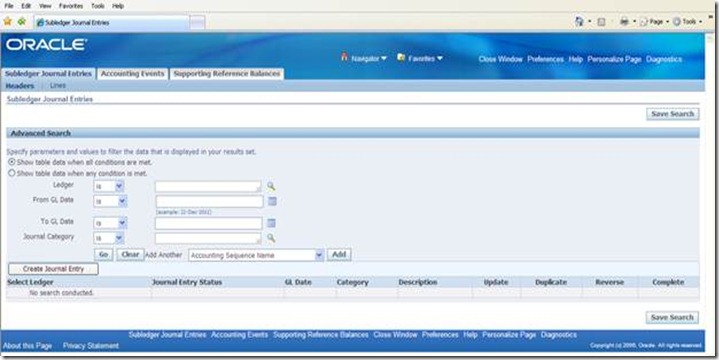
Task: Click the browser Print icon
Action: pos(624,22)
